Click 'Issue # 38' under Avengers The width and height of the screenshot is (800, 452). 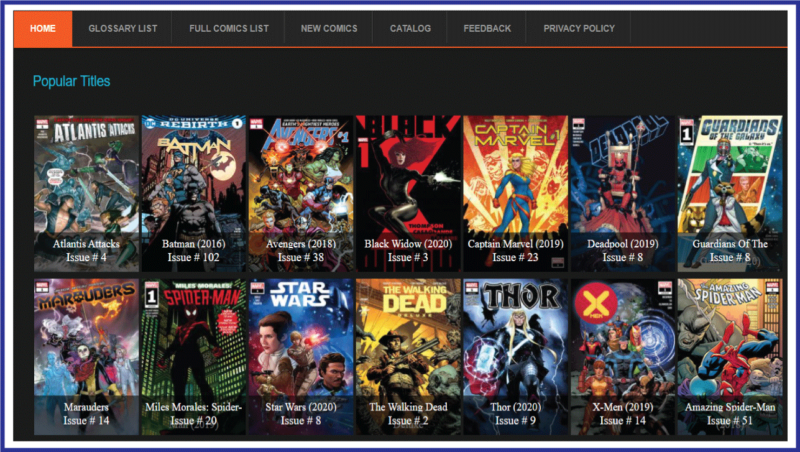pos(301,257)
